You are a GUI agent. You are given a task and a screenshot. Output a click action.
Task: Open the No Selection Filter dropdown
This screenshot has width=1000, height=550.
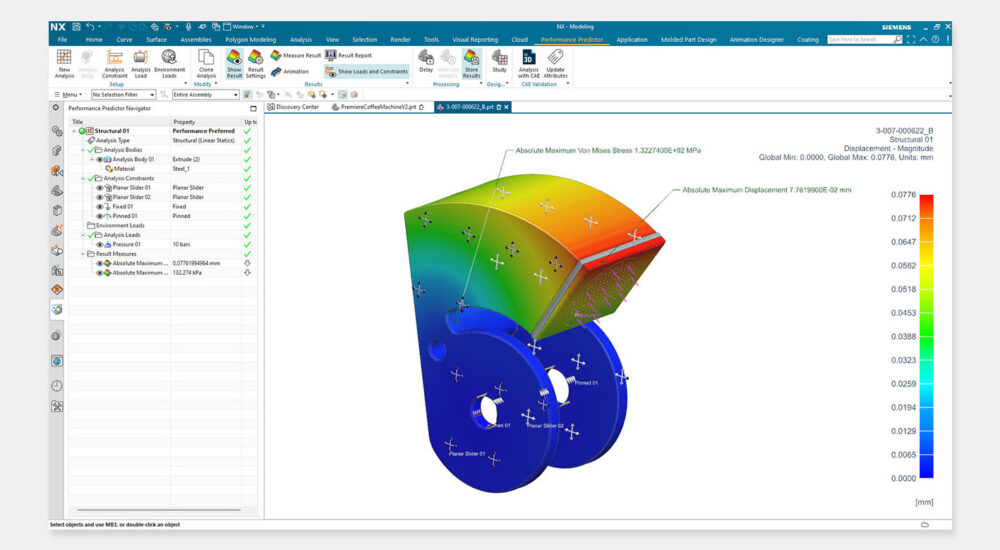coord(127,94)
